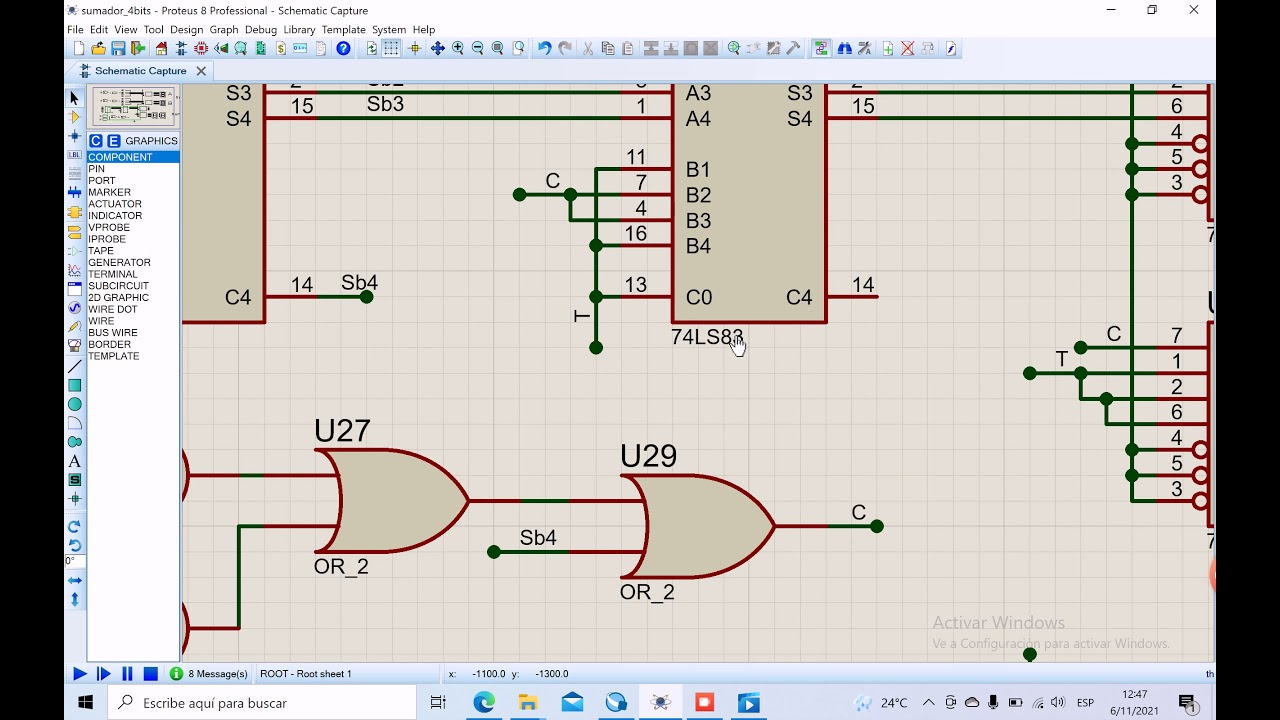The width and height of the screenshot is (1280, 720).
Task: Click the pan crossed arrows icon
Action: (437, 48)
